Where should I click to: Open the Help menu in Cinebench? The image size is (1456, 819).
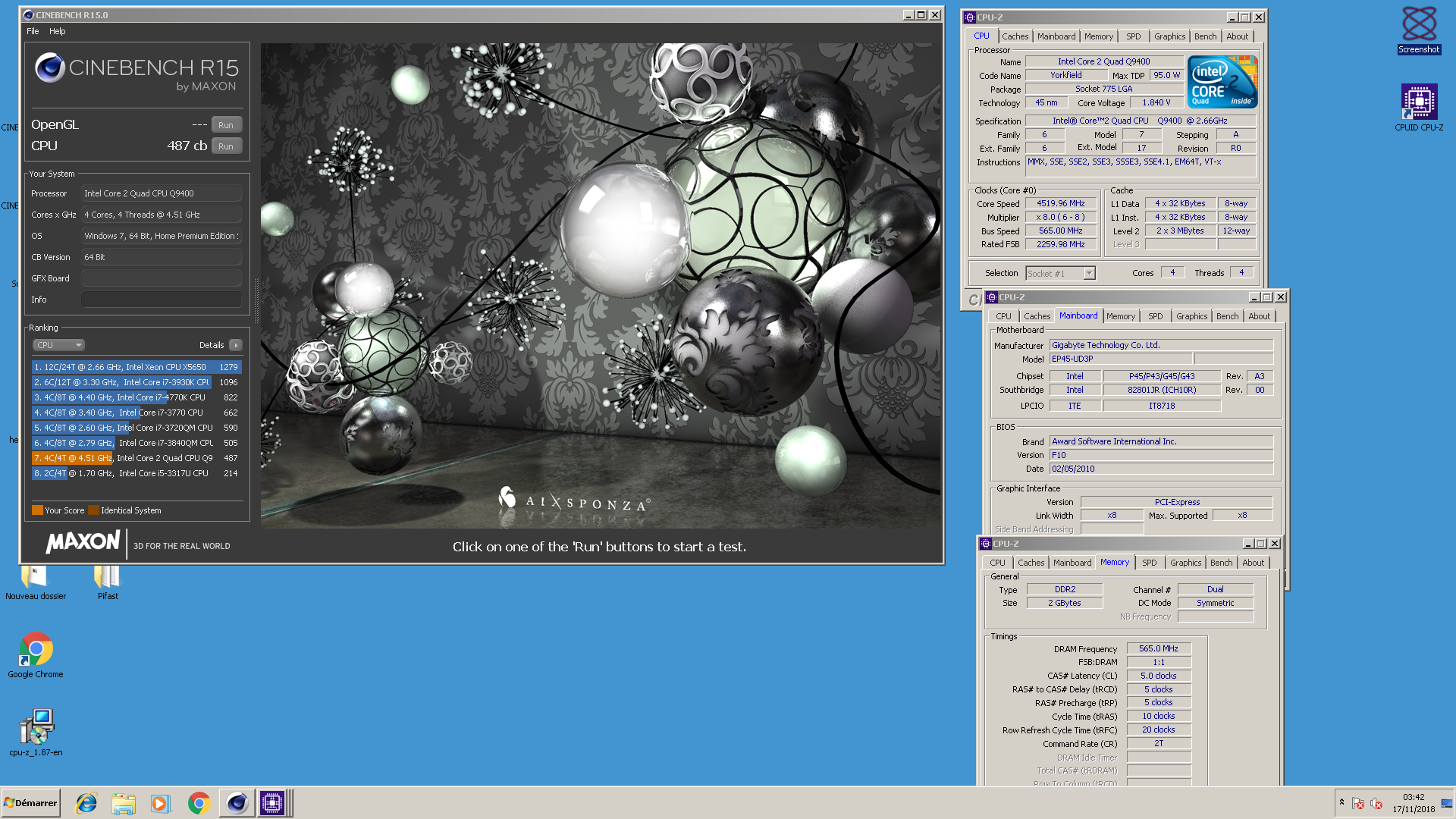(58, 31)
